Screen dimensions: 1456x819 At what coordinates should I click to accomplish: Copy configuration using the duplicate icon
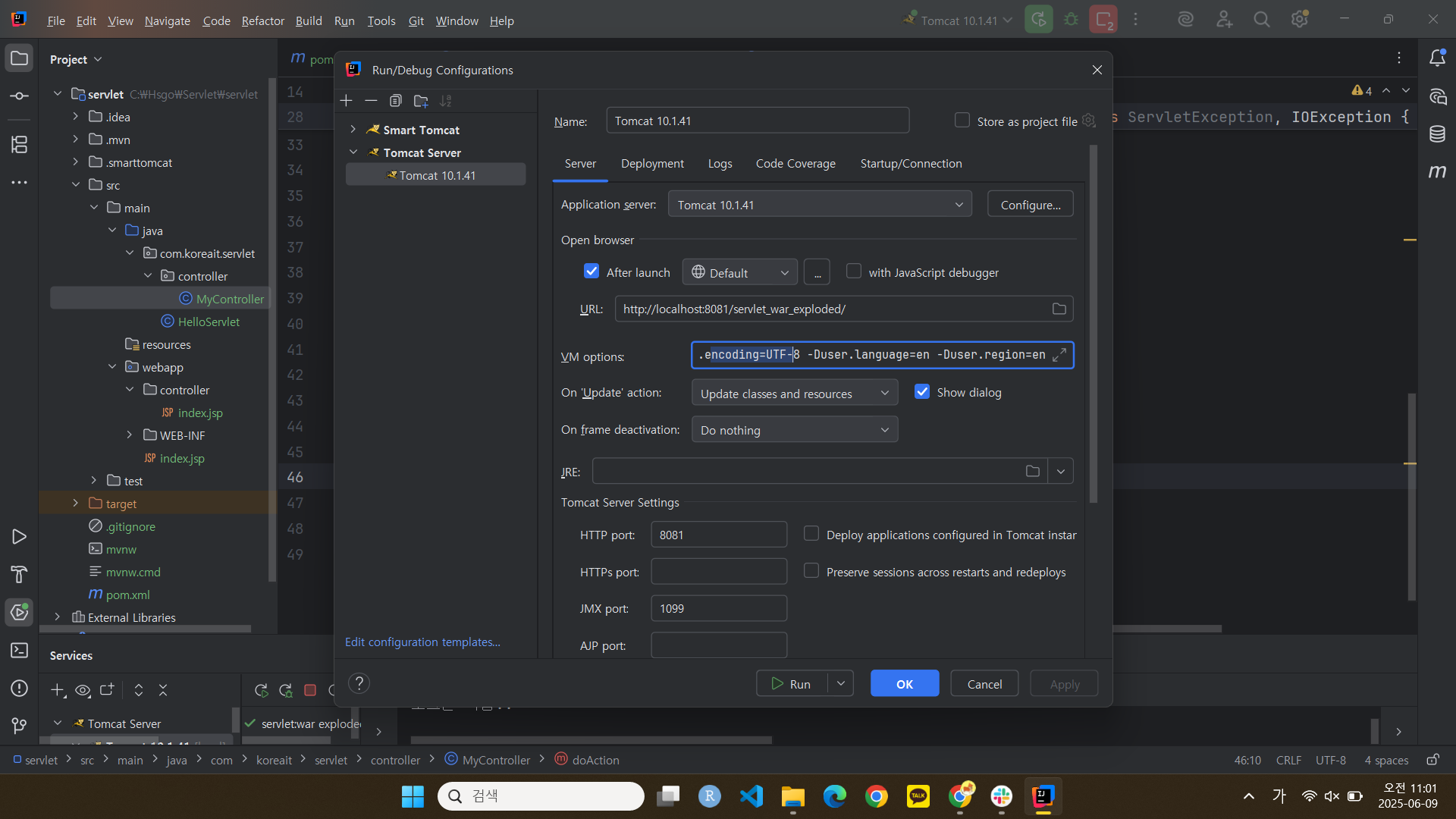[x=396, y=101]
